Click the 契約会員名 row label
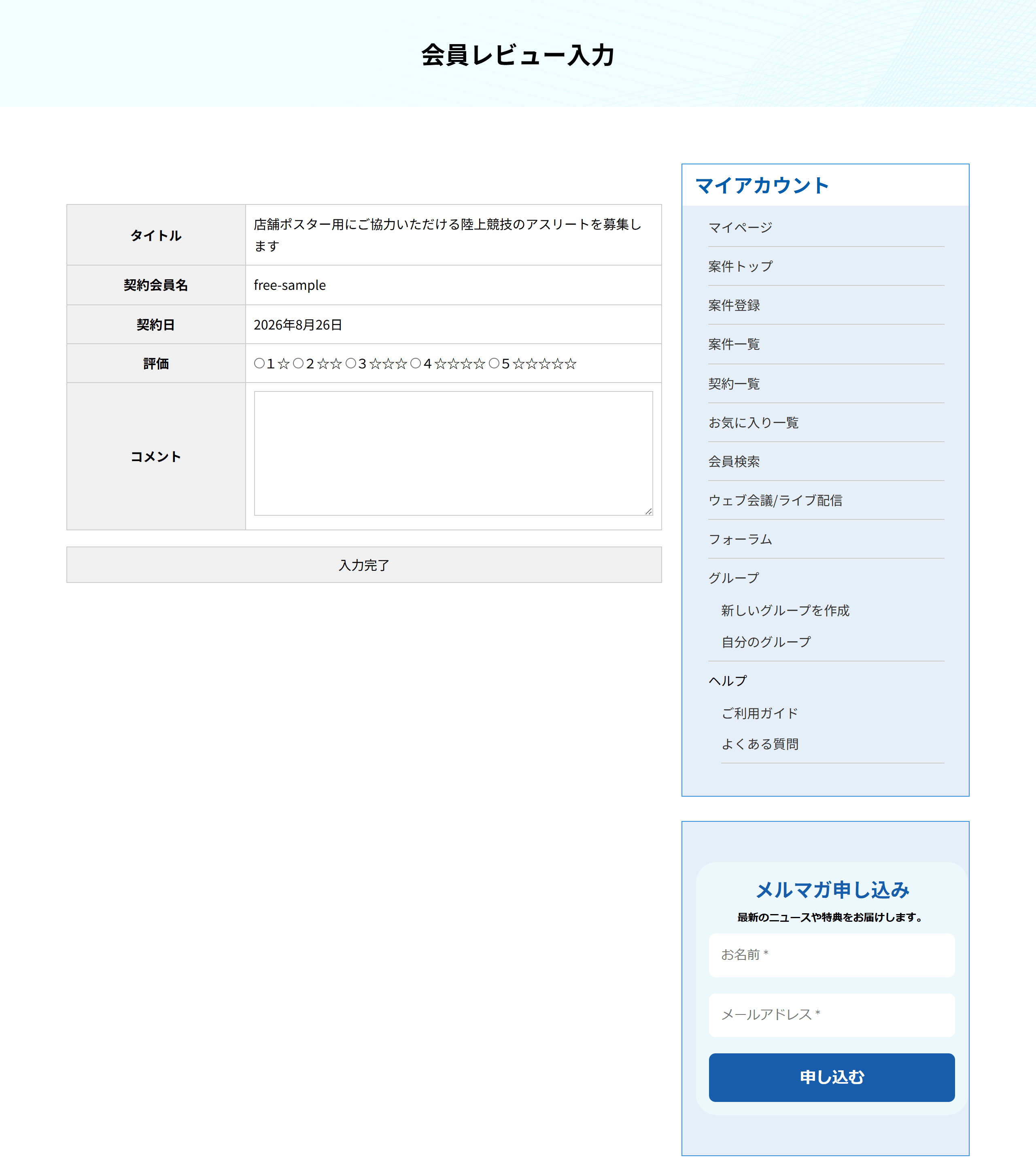The width and height of the screenshot is (1036, 1176). (156, 285)
